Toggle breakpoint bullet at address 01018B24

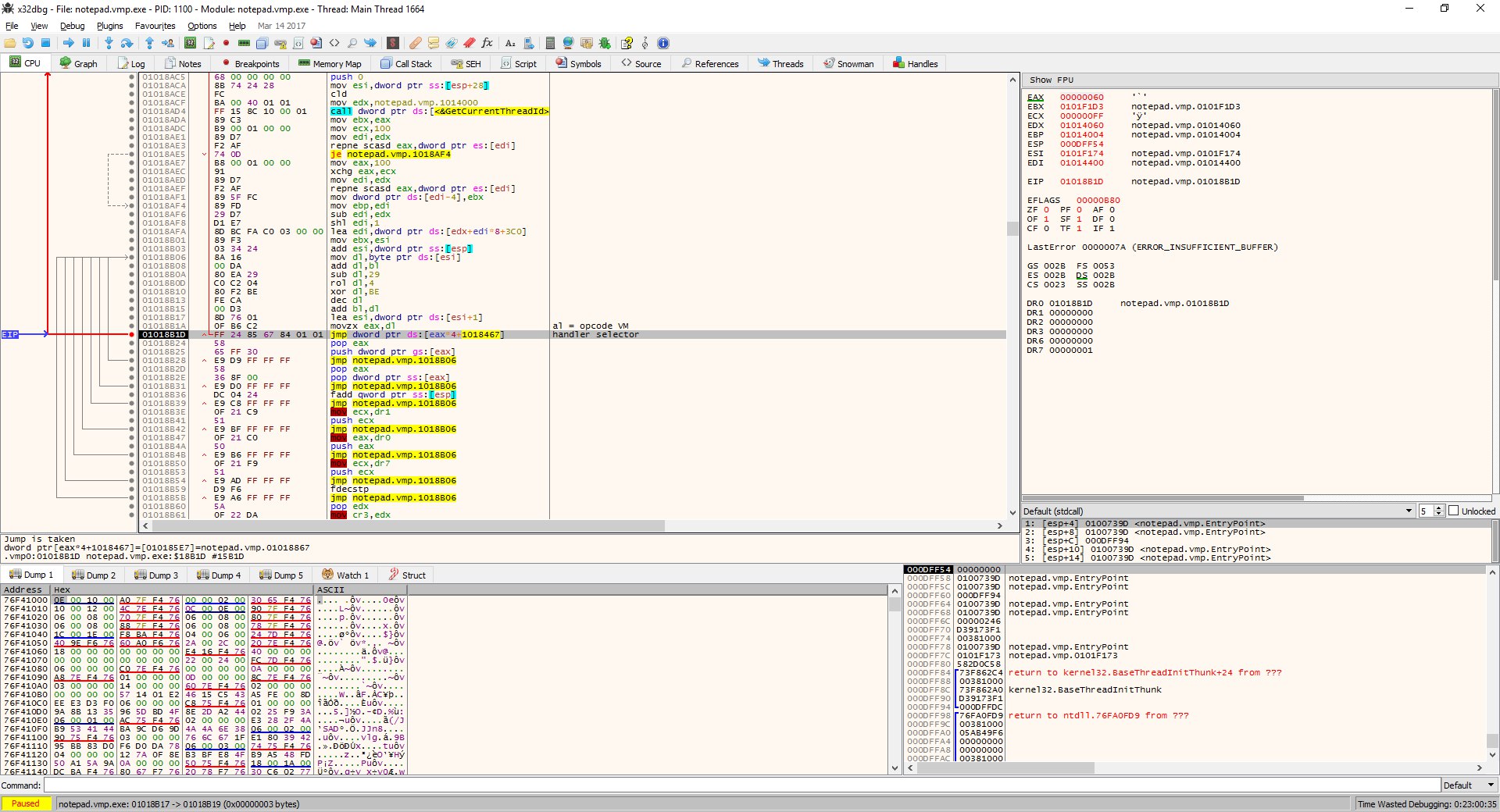pos(131,344)
